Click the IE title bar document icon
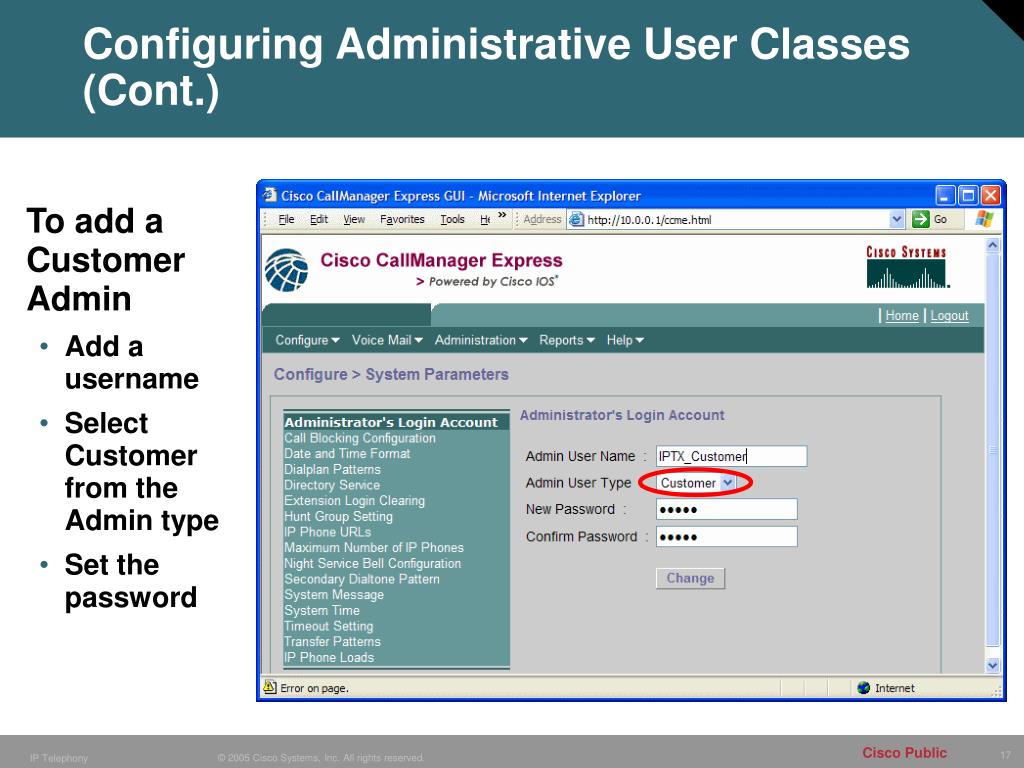This screenshot has height=768, width=1024. pos(269,195)
